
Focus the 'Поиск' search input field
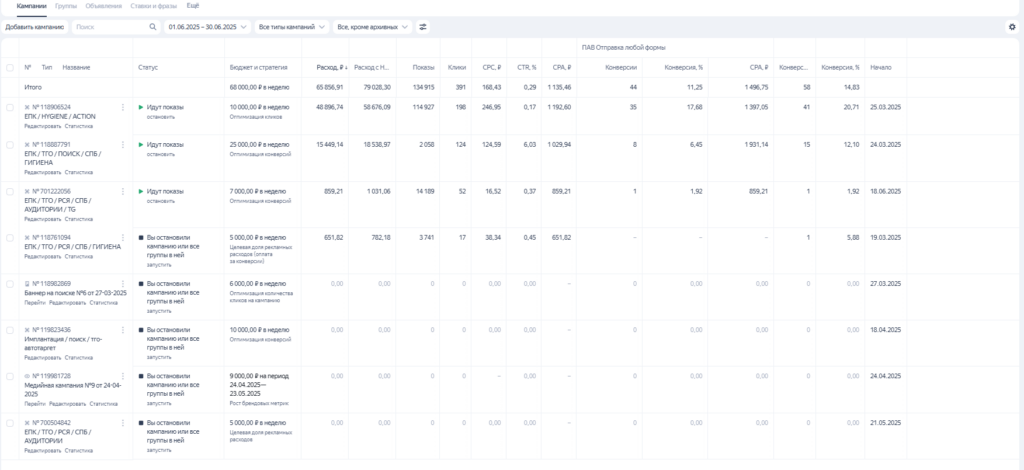(108, 27)
